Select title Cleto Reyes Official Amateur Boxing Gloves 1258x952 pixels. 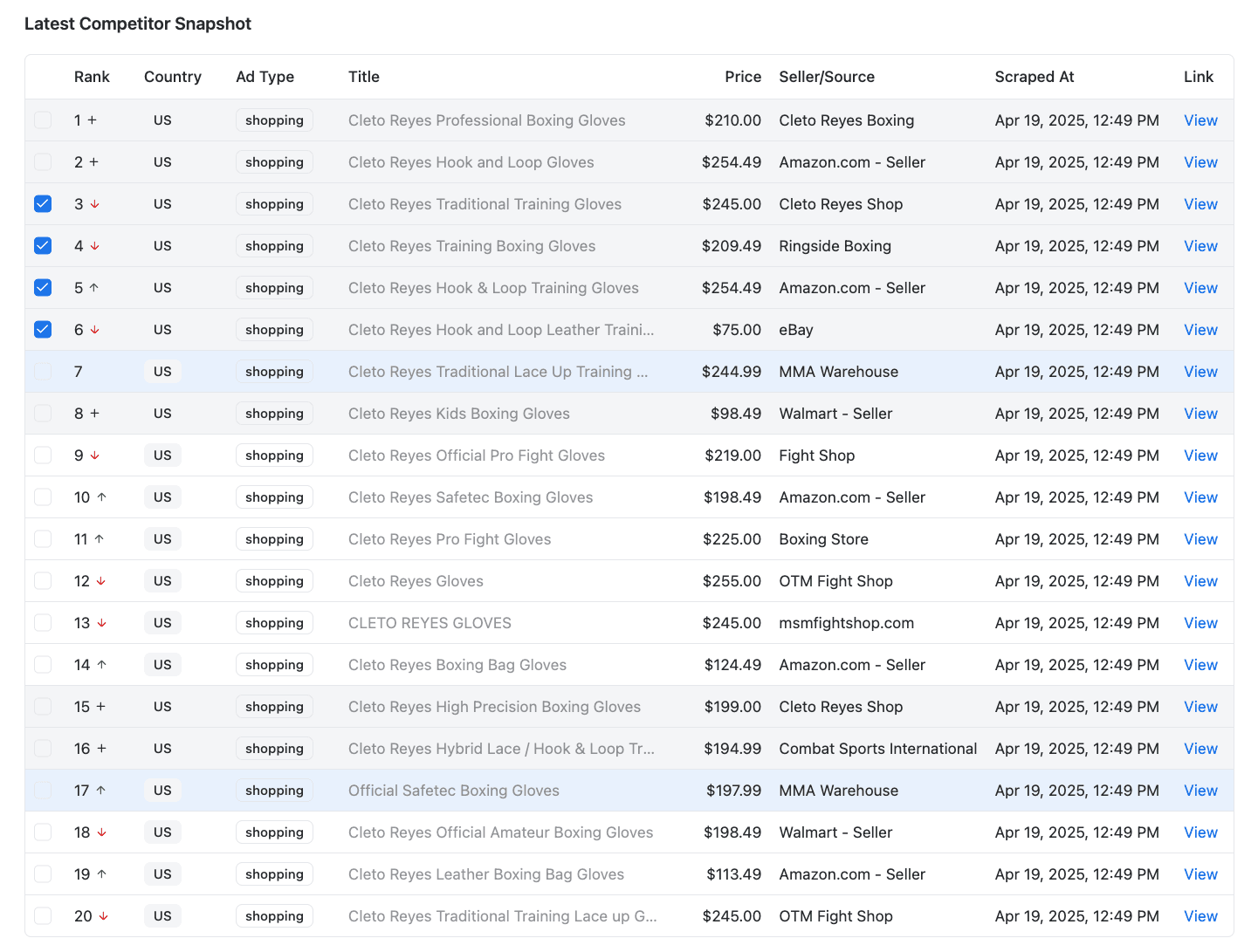500,832
